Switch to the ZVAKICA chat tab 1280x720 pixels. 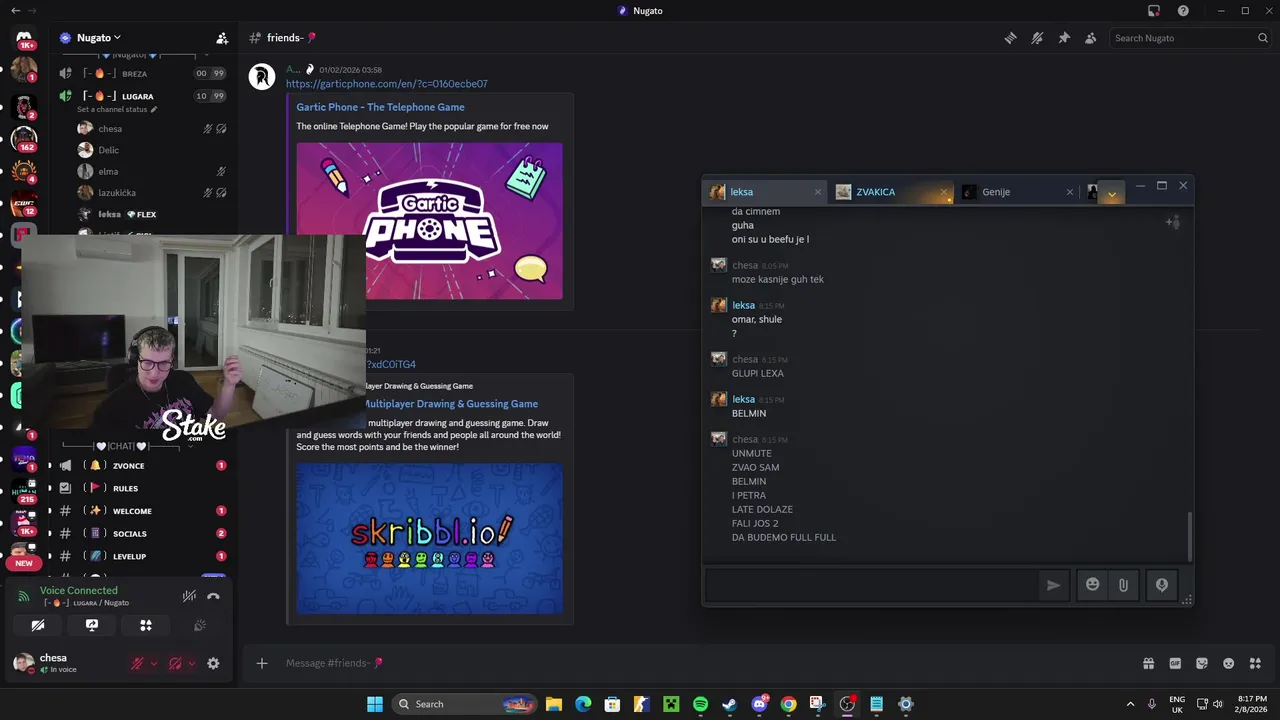(890, 192)
